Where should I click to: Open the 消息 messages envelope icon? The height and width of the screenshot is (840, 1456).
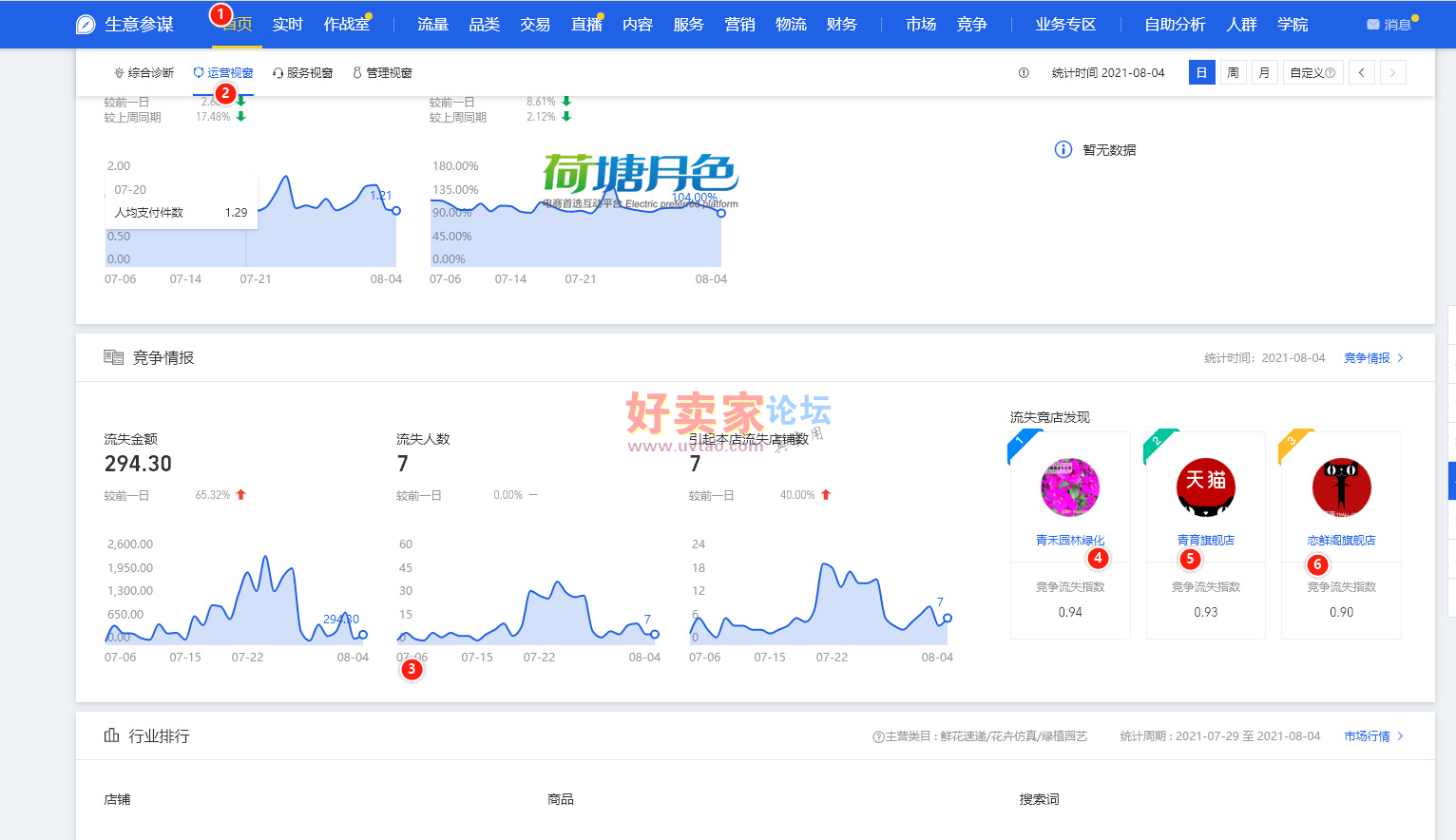tap(1372, 25)
